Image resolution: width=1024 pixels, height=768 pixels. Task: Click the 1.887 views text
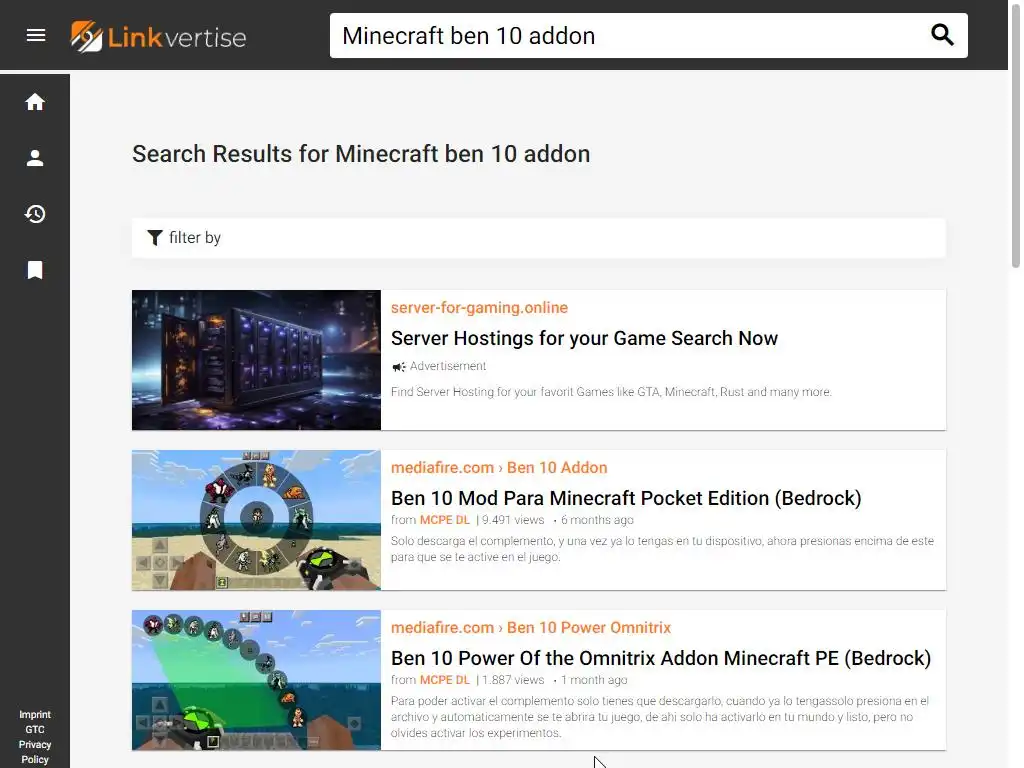pos(513,680)
